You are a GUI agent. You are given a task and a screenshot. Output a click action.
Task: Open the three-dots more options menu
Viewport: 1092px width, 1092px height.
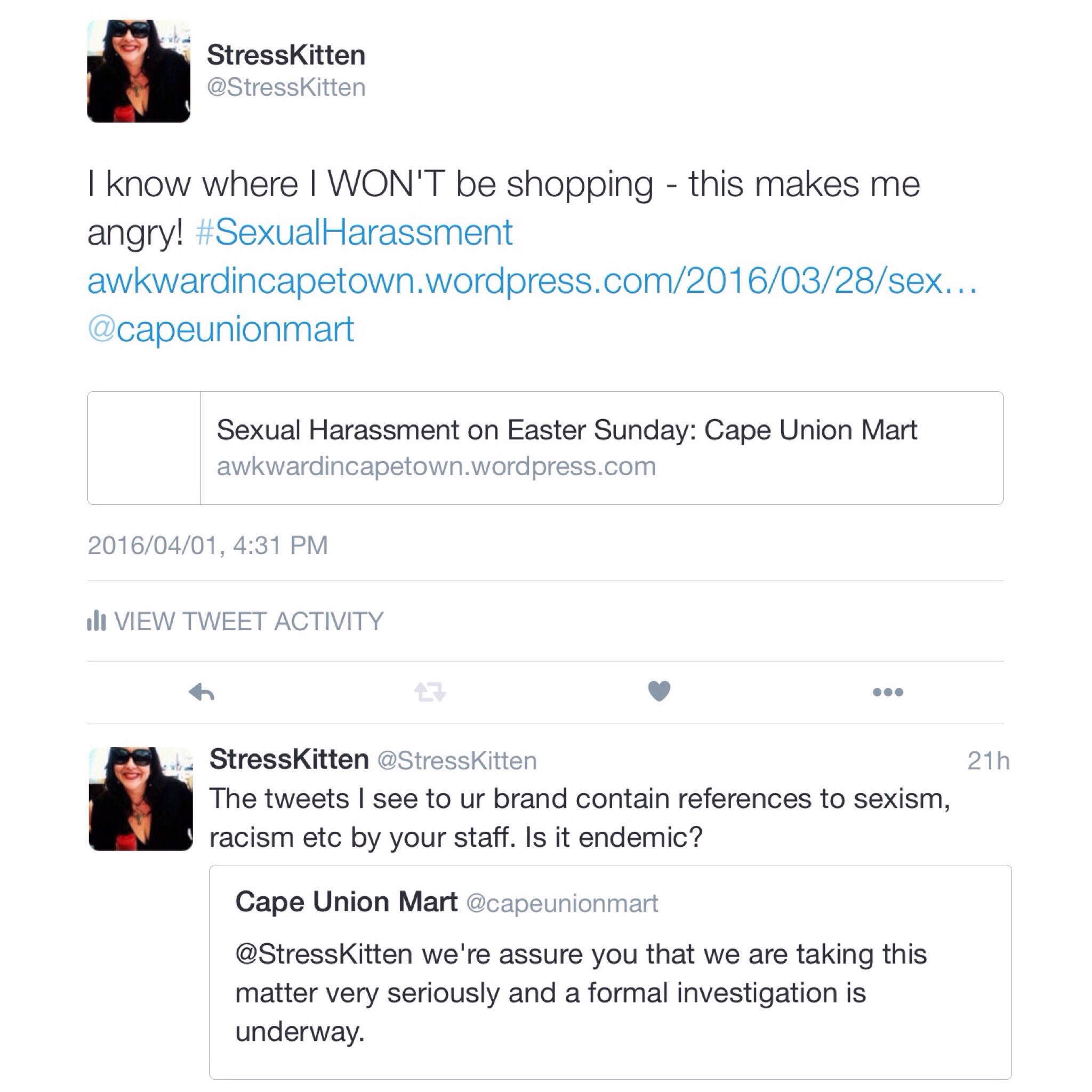[888, 692]
